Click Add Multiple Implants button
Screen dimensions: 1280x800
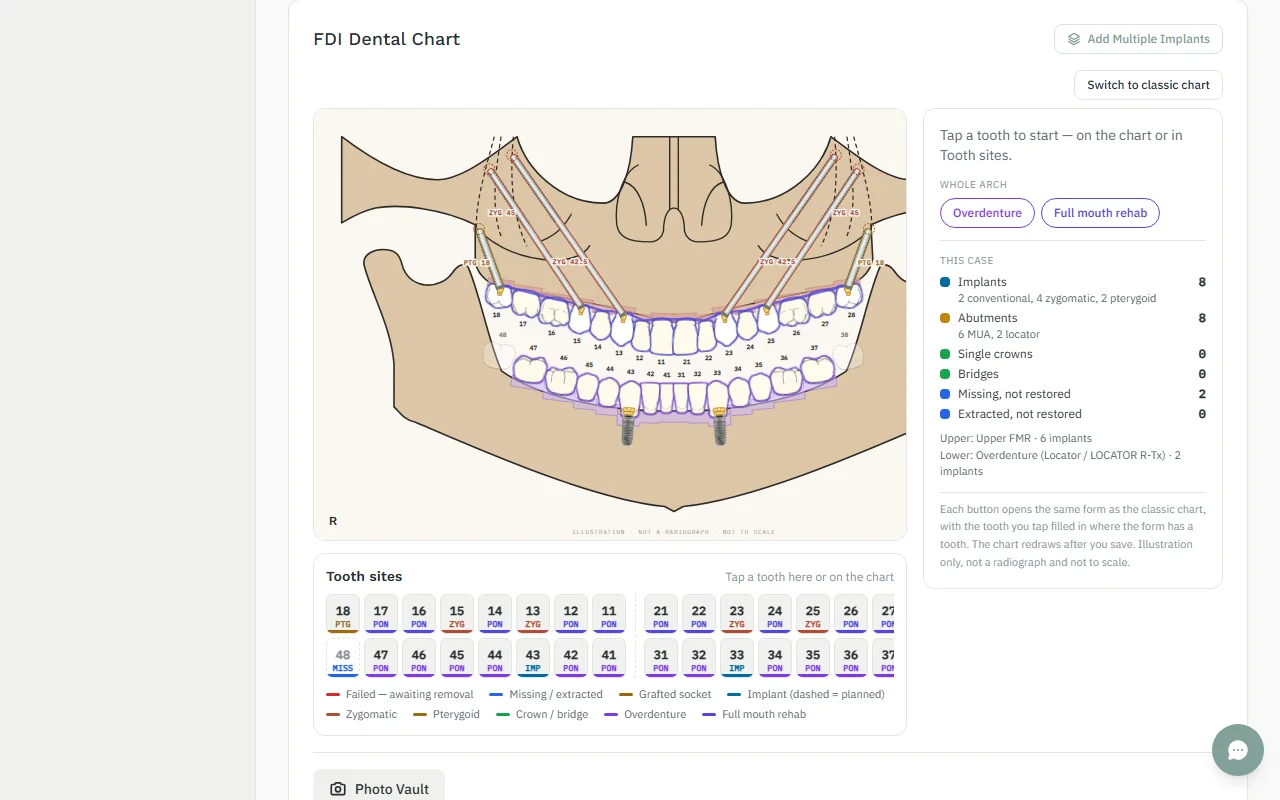coord(1138,39)
